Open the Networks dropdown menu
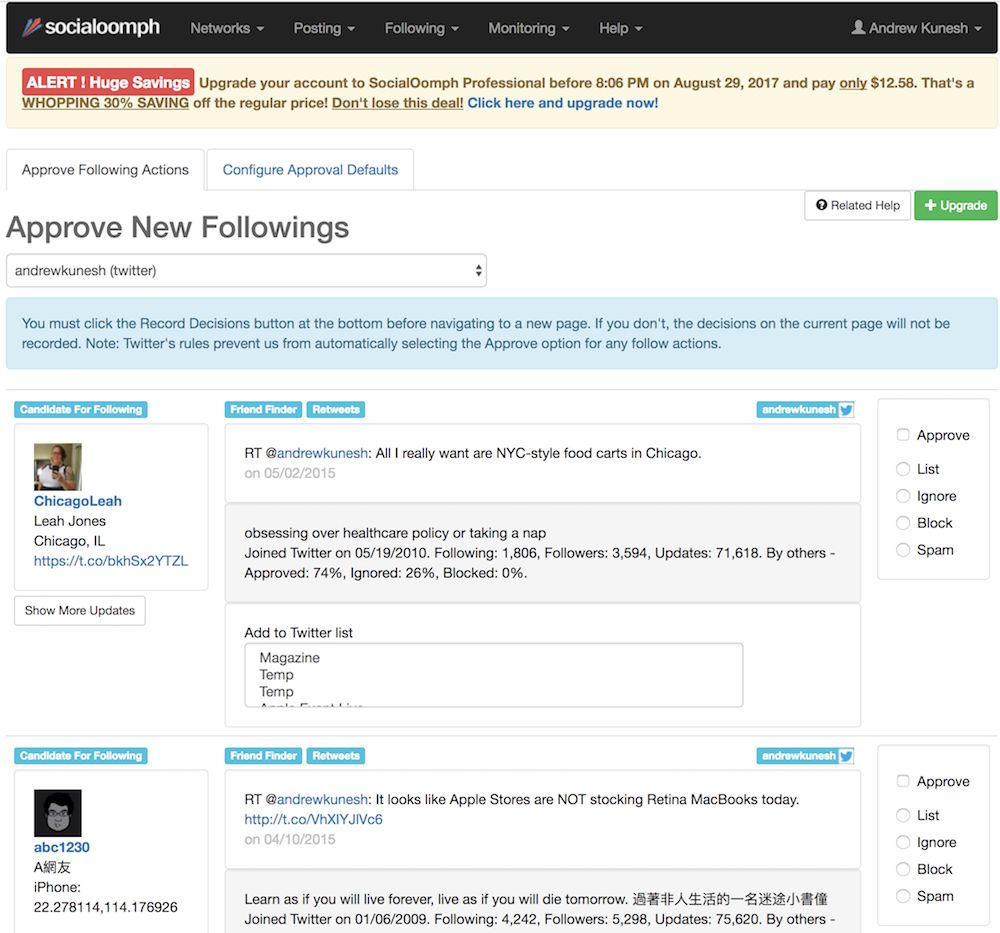This screenshot has width=1000, height=933. [x=227, y=28]
